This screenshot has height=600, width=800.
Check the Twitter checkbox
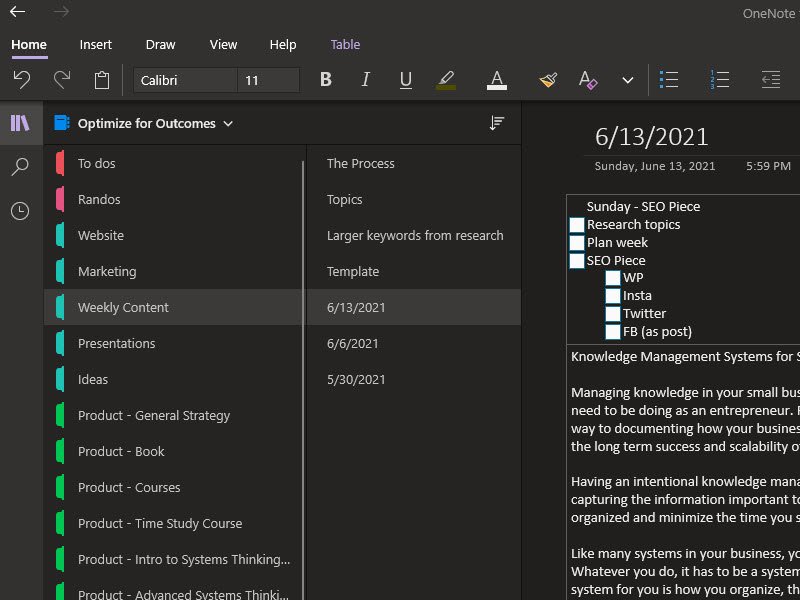[x=613, y=314]
